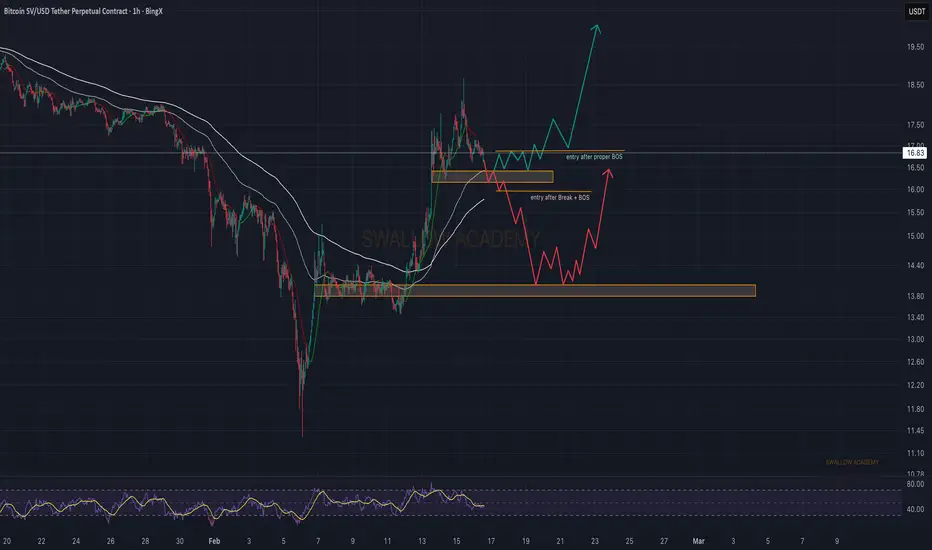Viewport: 932px width, 550px height.
Task: Click the date 21 on time axis
Action: pos(560,541)
